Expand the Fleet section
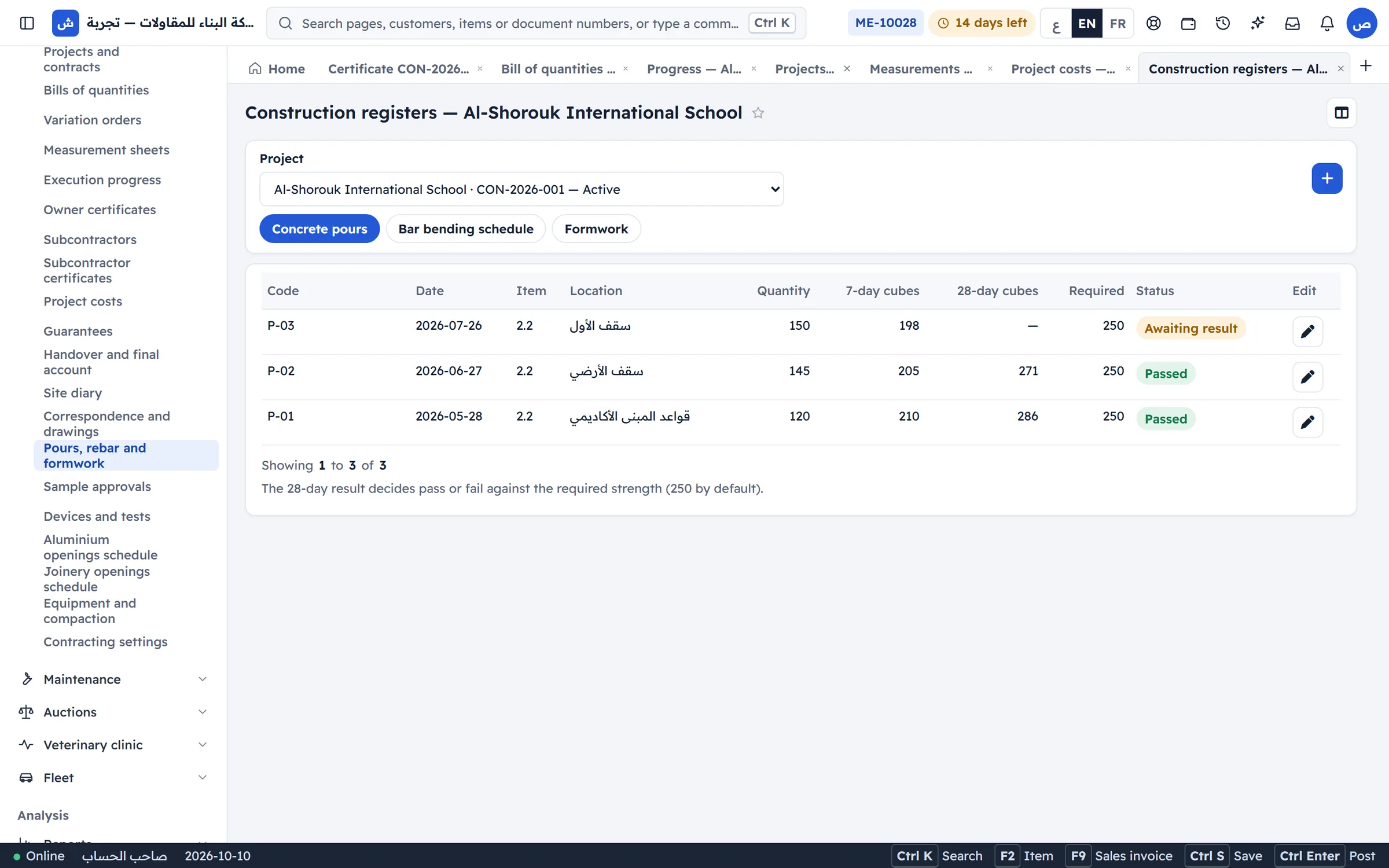 113,778
